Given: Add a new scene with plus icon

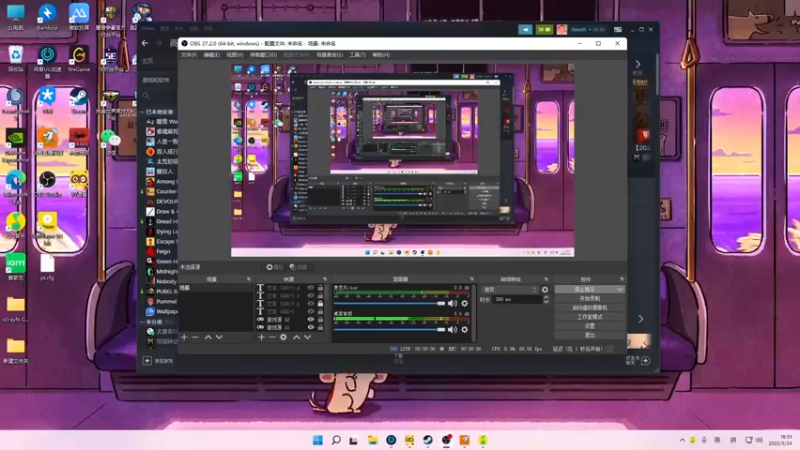Looking at the screenshot, I should tap(184, 337).
